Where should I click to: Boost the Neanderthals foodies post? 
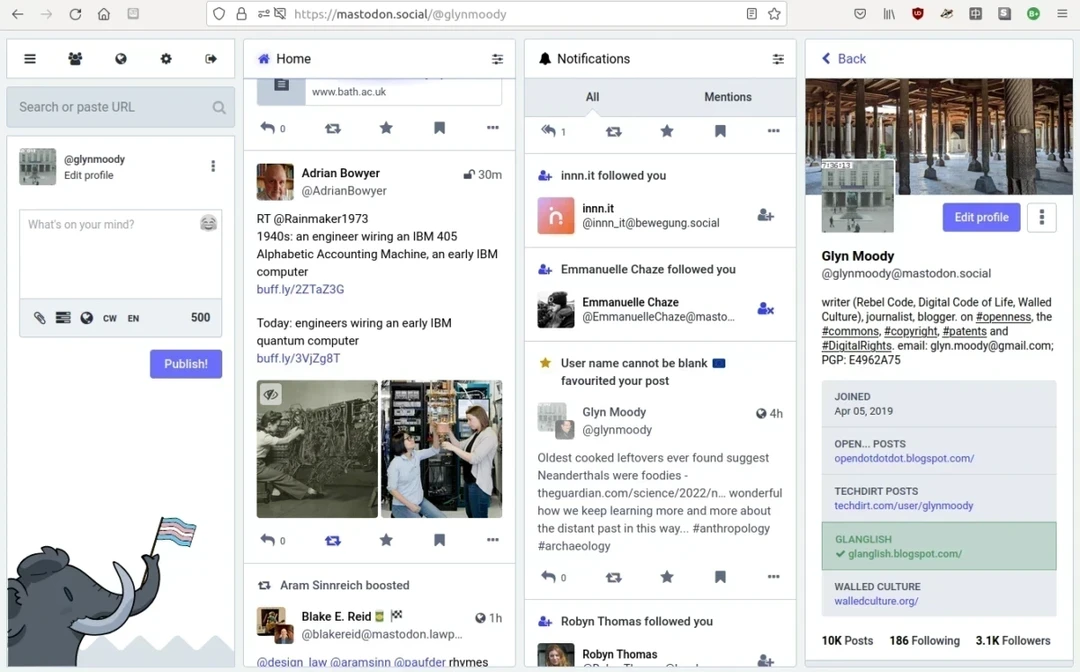tap(613, 578)
